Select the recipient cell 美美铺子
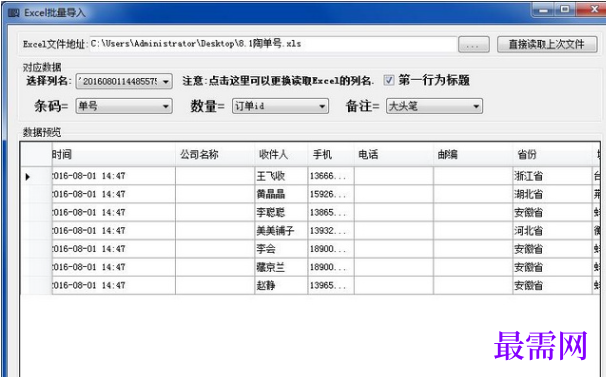Viewport: 606px width, 377px height. pyautogui.click(x=281, y=230)
